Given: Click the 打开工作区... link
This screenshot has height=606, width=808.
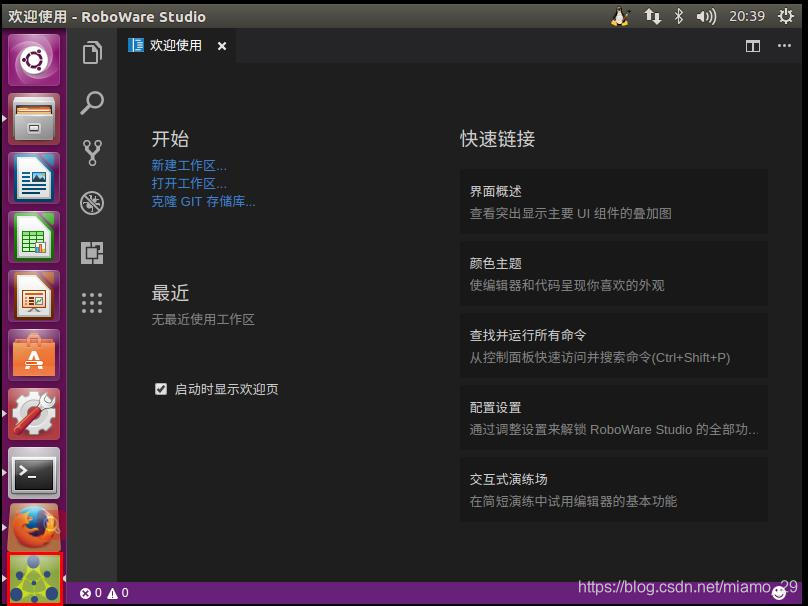Looking at the screenshot, I should (189, 183).
